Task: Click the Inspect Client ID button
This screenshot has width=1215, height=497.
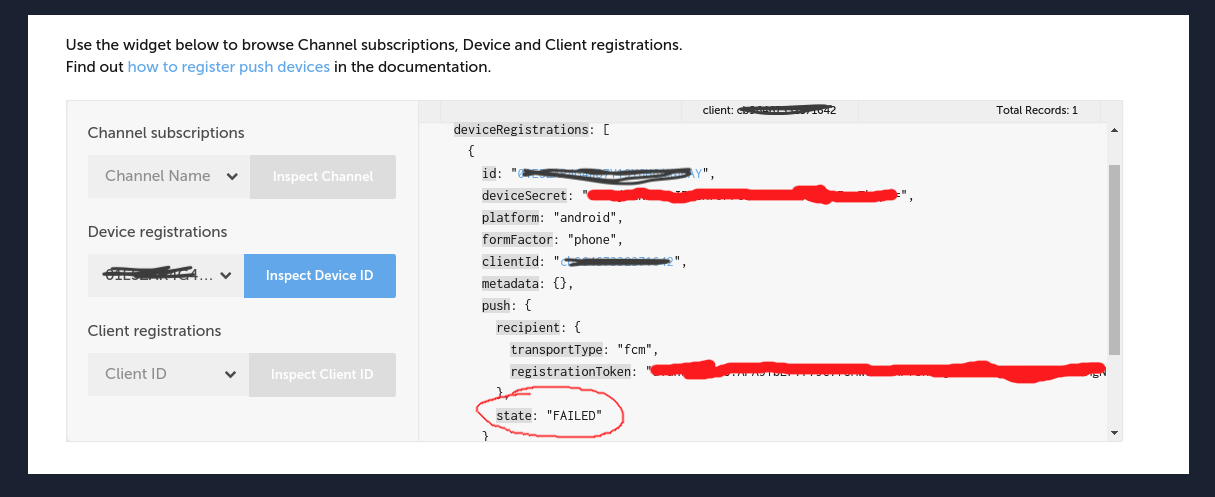Action: click(323, 374)
